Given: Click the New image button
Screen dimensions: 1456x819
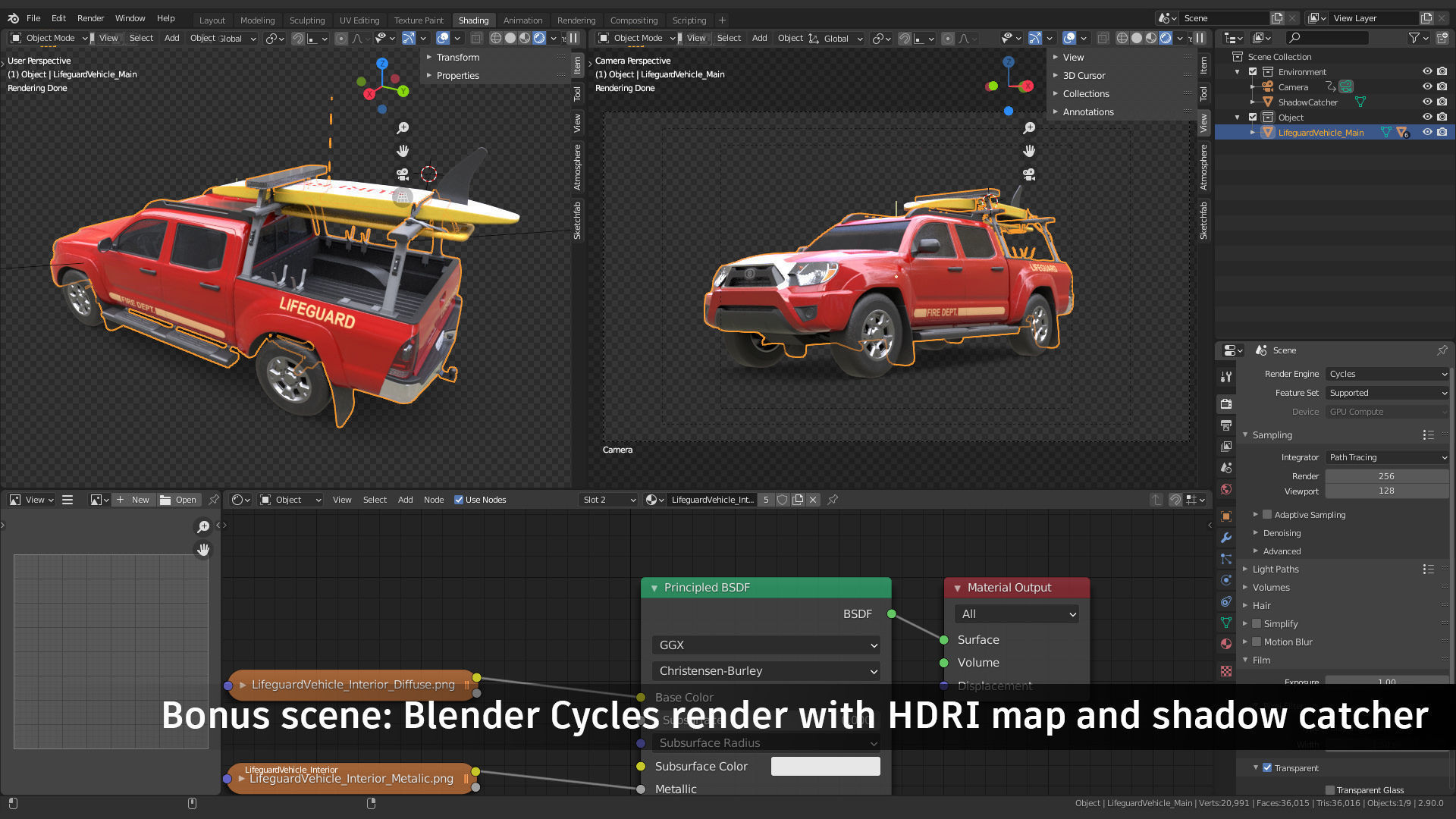Looking at the screenshot, I should (133, 500).
